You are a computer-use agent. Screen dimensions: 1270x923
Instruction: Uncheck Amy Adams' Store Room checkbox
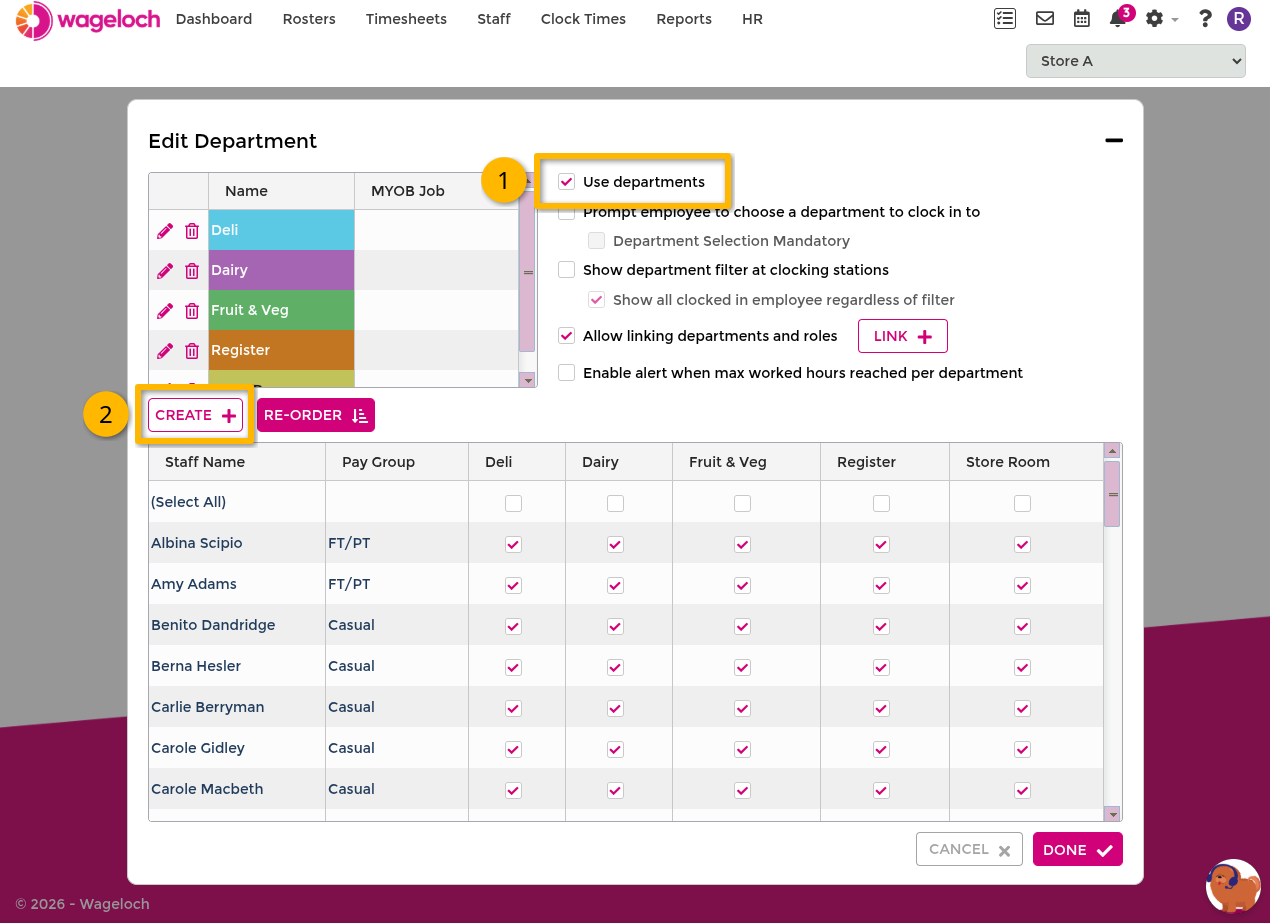click(x=1022, y=585)
